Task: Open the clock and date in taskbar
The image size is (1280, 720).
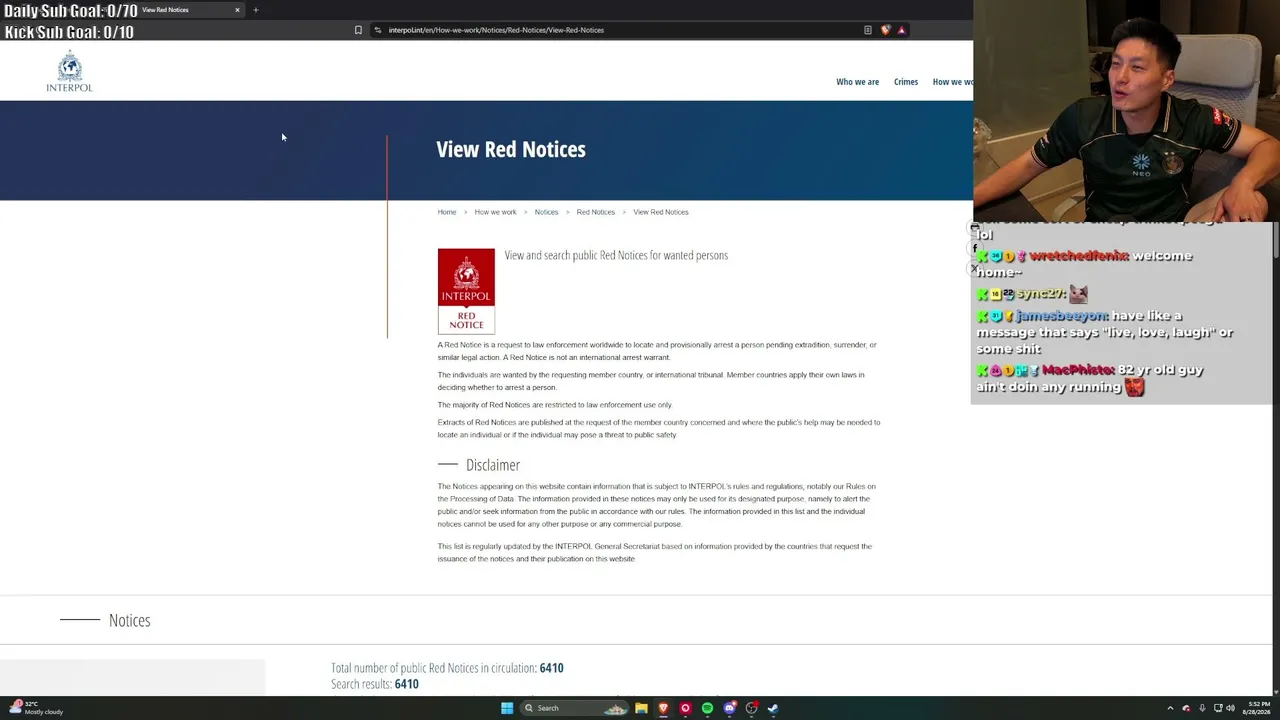Action: (1256, 708)
